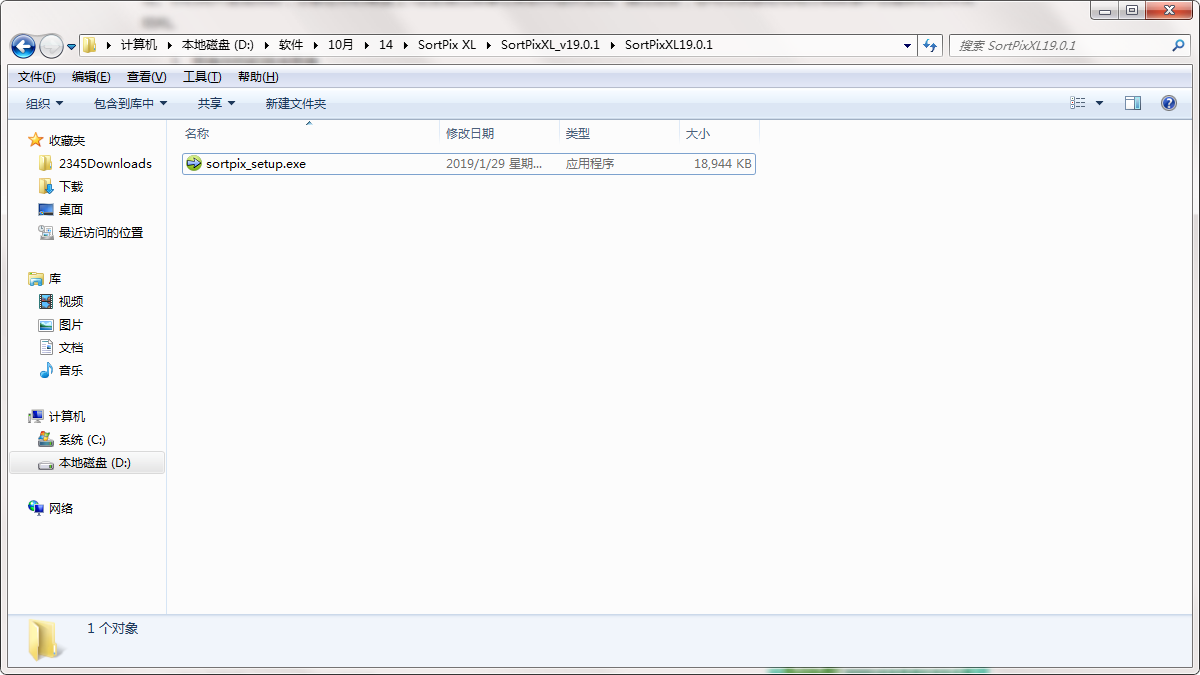Toggle the preview pane icon
This screenshot has height=675, width=1200.
click(1133, 103)
